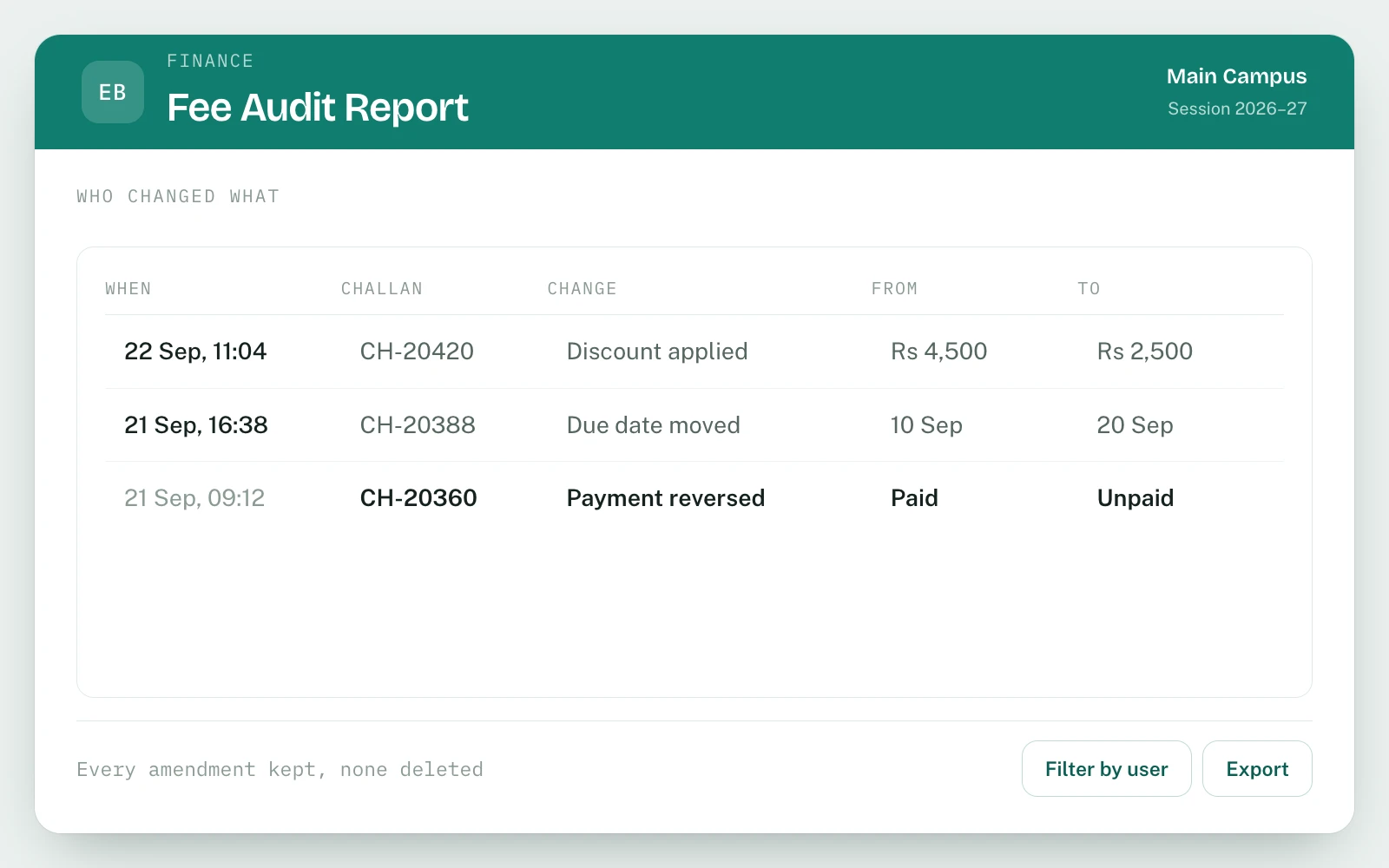Select challan CH-20388

[418, 425]
